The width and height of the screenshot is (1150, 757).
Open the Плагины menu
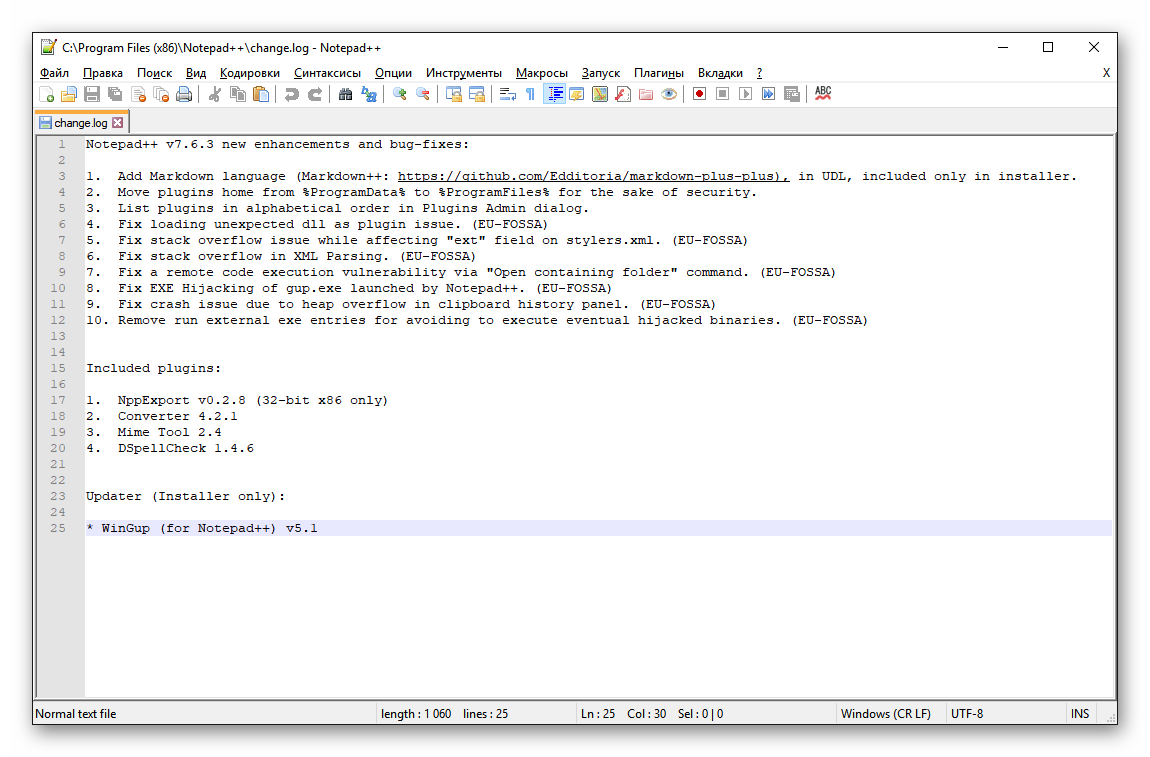click(659, 73)
